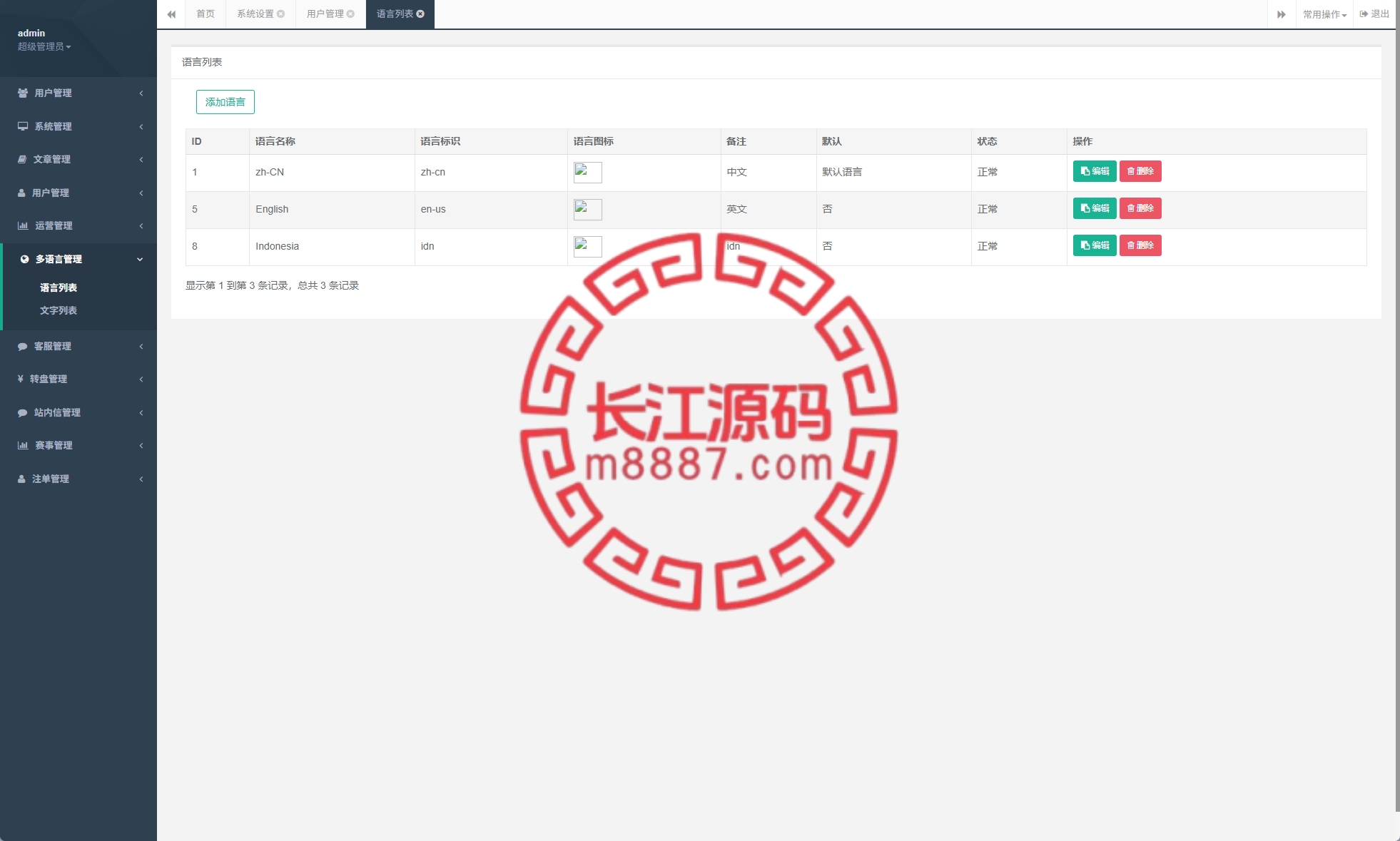Expand the 客服管理 menu chevron
Screen dimensions: 1400x841
[141, 346]
